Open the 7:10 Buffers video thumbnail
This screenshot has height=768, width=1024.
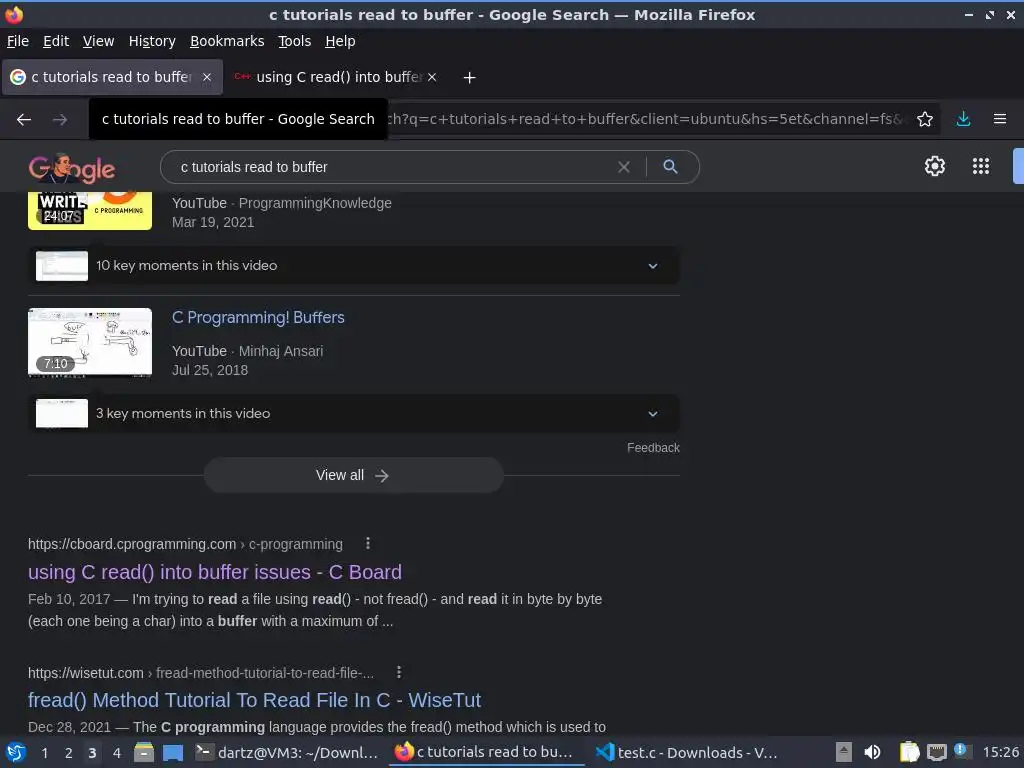(90, 342)
